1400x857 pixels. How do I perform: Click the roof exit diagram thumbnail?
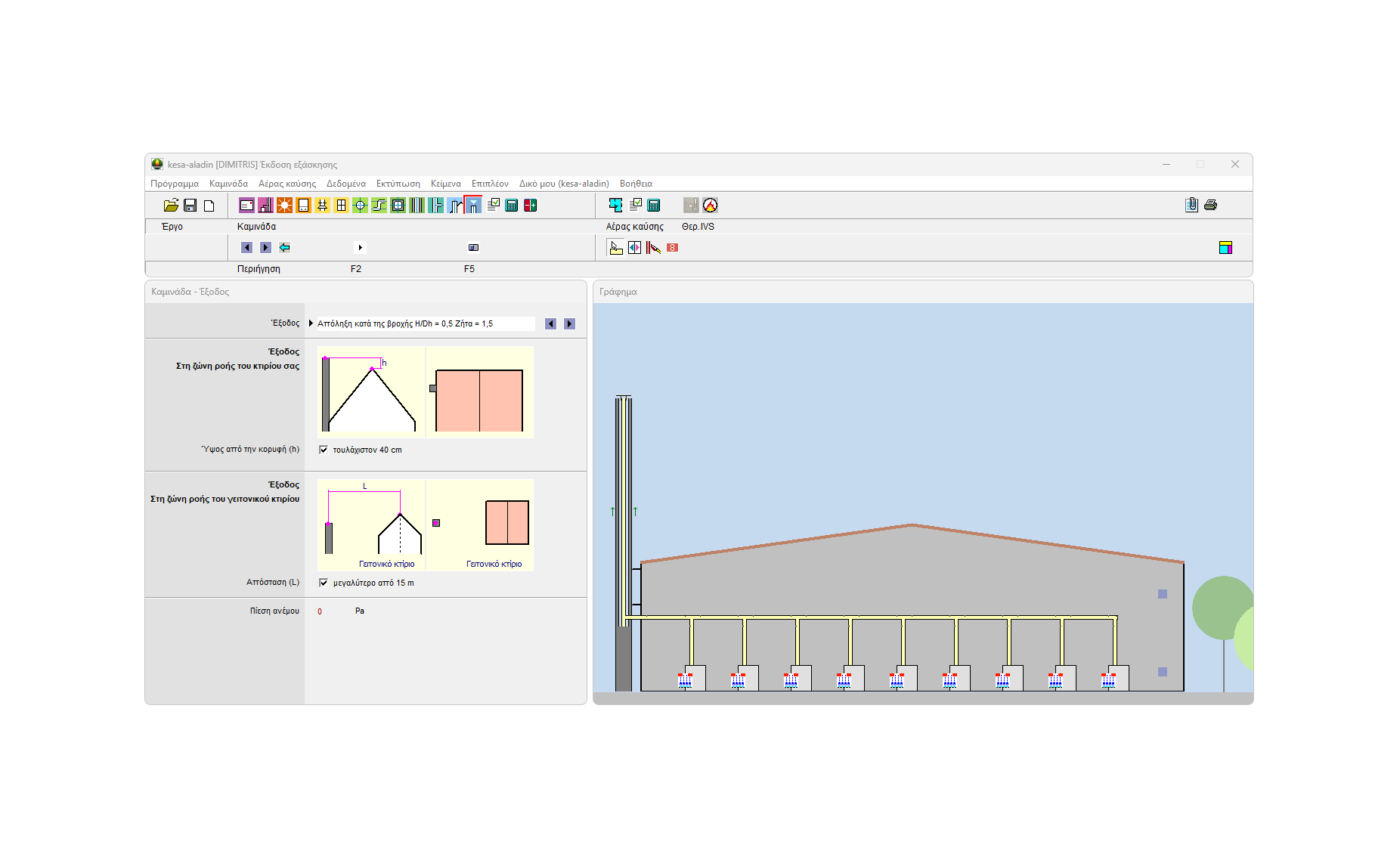371,392
